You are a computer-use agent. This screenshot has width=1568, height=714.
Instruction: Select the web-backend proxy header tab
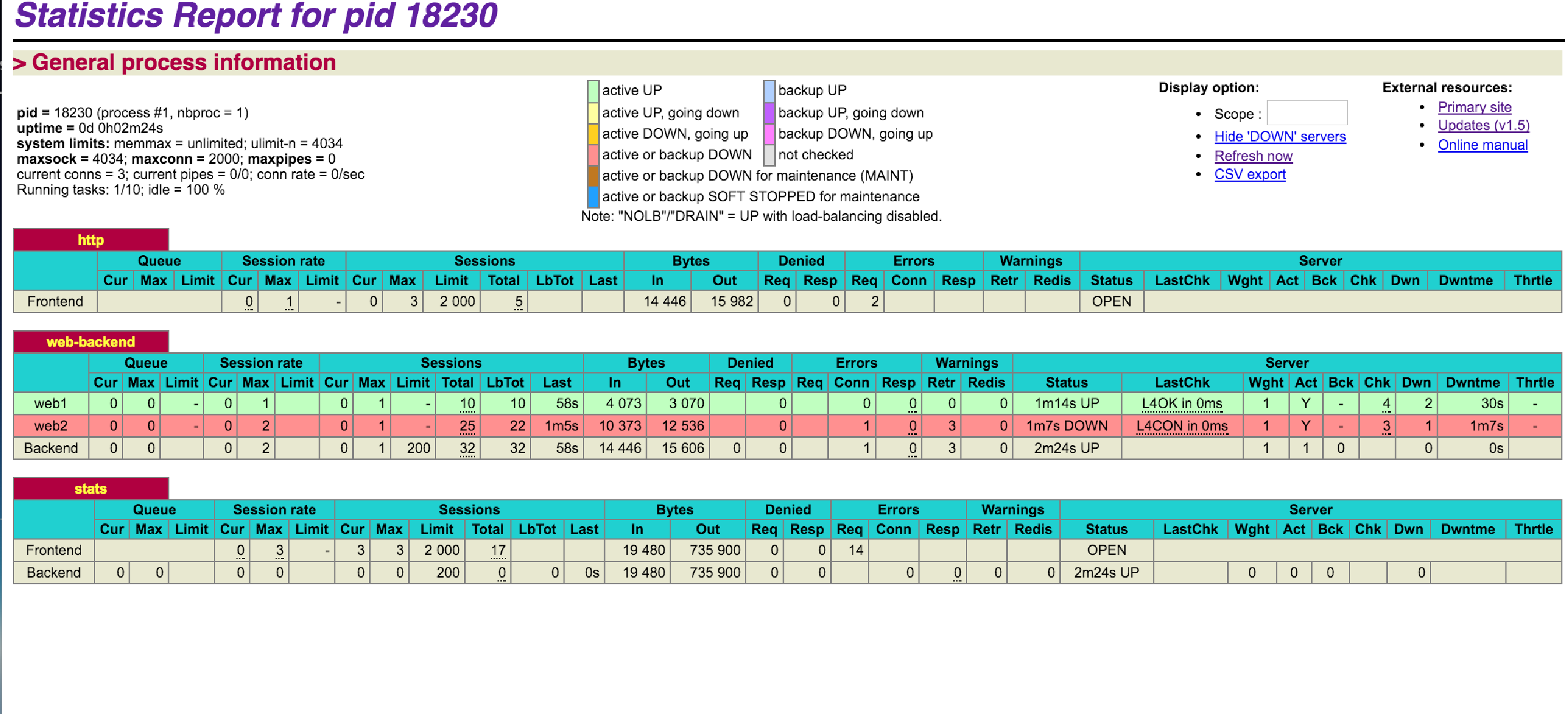91,342
